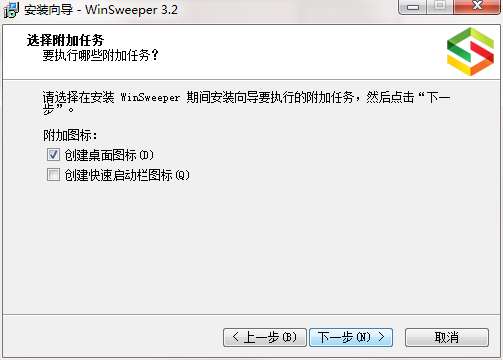Image resolution: width=503 pixels, height=360 pixels.
Task: Click the 安装向导 - WinSweeper 3.2 title text
Action: (101, 10)
